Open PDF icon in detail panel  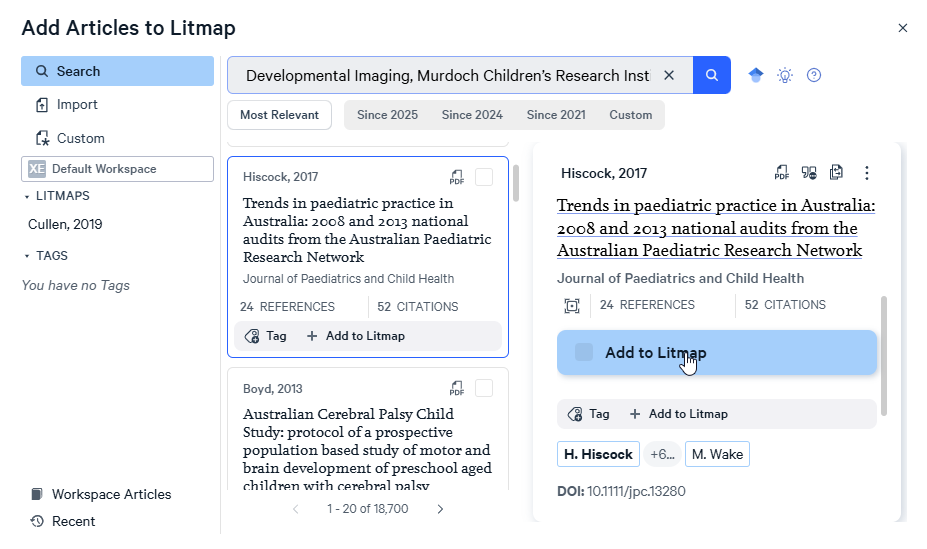782,173
